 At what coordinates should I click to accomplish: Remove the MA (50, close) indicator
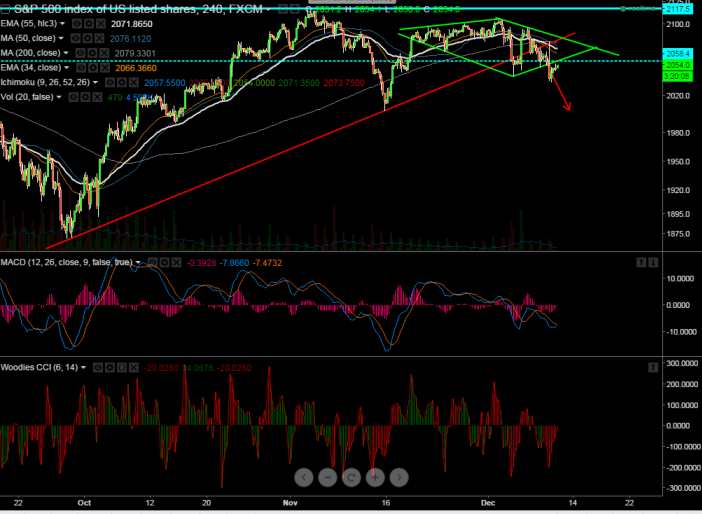pyautogui.click(x=100, y=39)
